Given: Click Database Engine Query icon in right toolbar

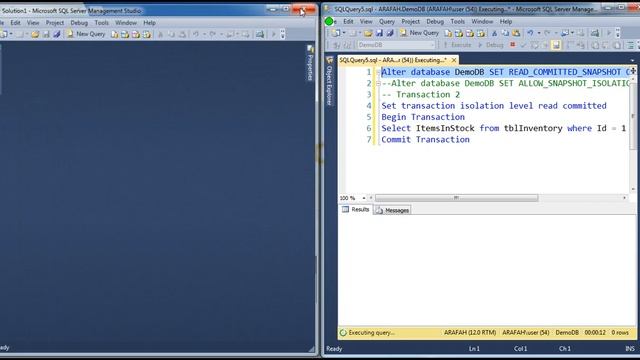Looking at the screenshot, I should click(x=448, y=33).
